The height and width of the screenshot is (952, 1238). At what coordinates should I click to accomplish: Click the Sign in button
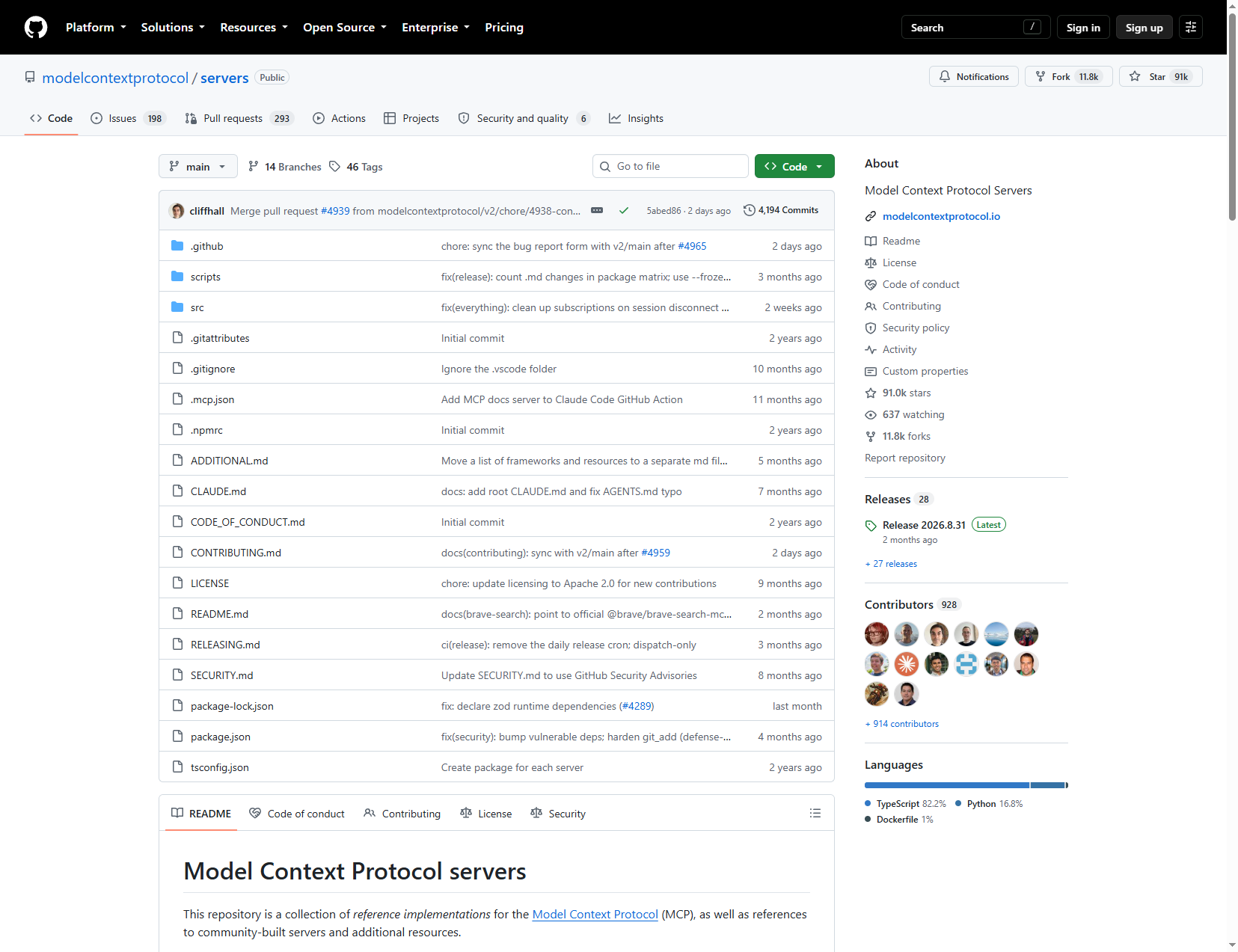tap(1083, 28)
